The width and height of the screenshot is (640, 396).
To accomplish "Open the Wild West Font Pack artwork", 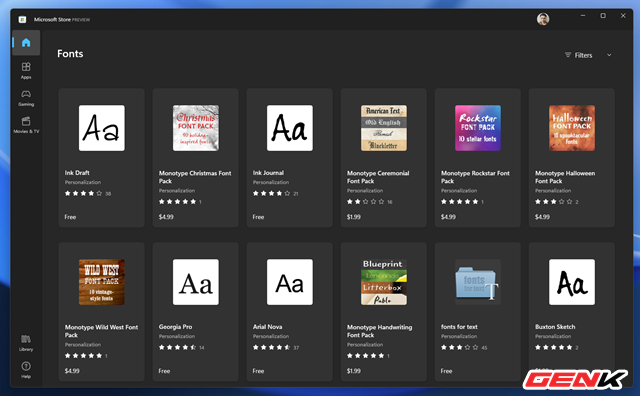I will pyautogui.click(x=102, y=282).
